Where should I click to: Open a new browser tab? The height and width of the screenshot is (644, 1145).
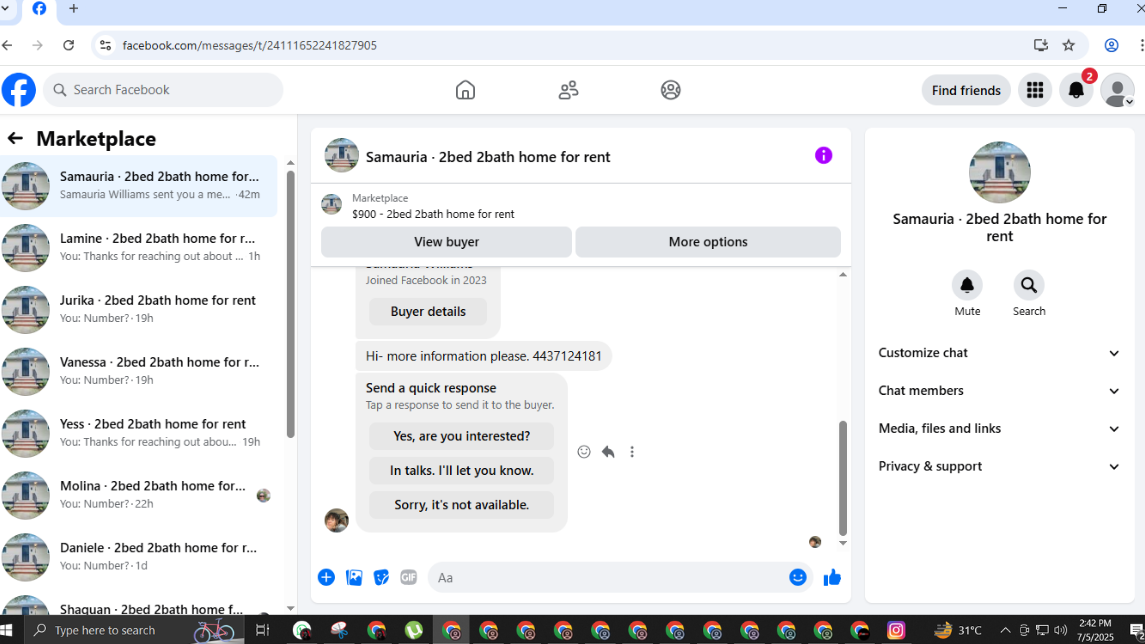point(73,9)
